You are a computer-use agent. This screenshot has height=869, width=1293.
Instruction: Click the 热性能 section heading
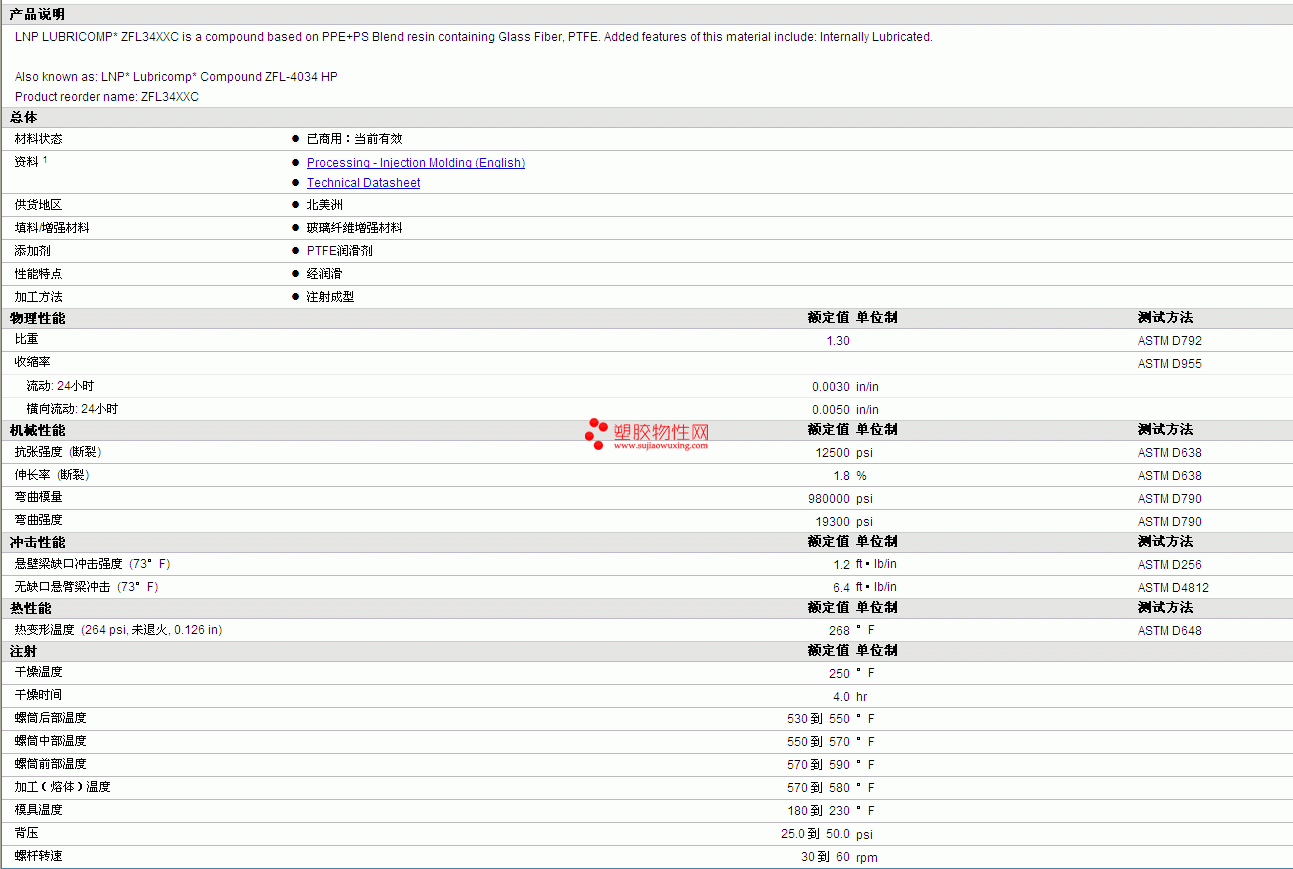click(x=30, y=608)
